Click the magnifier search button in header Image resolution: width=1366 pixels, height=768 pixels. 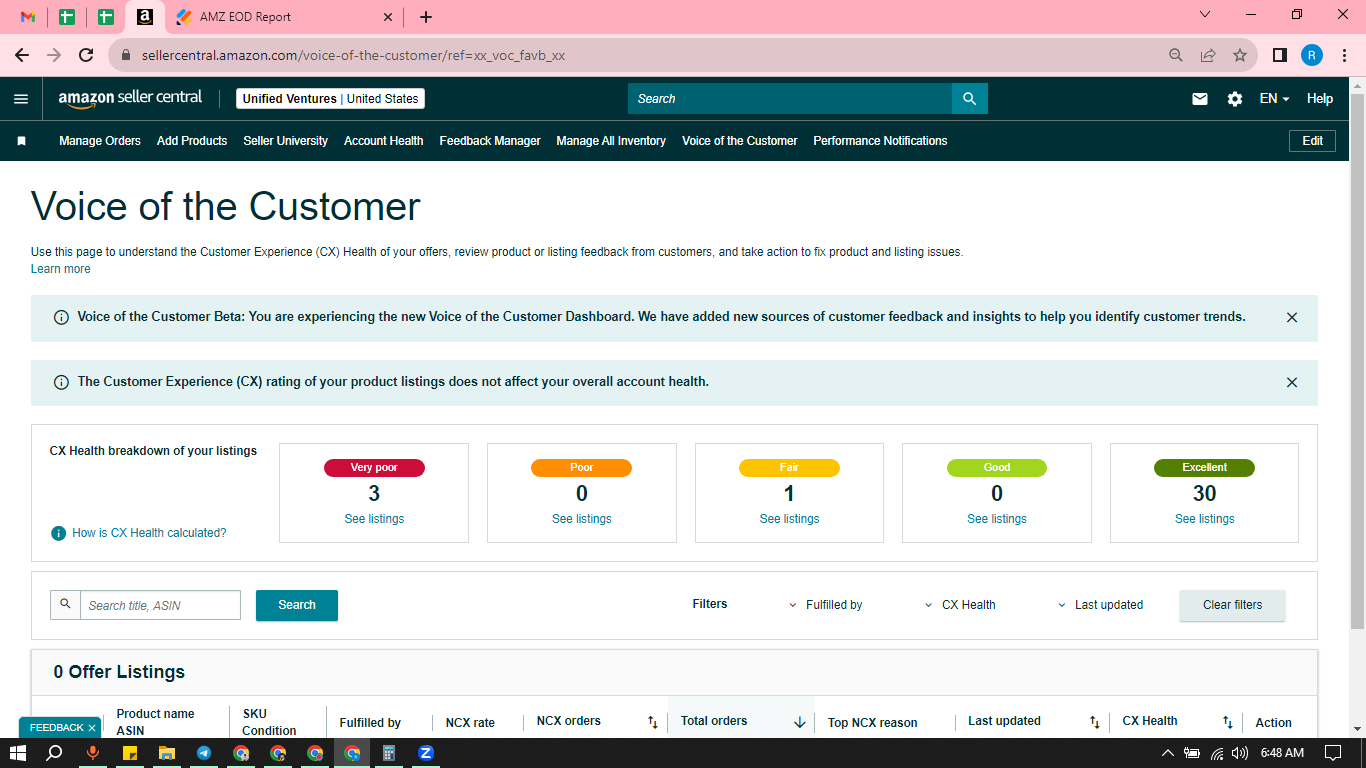(x=969, y=99)
